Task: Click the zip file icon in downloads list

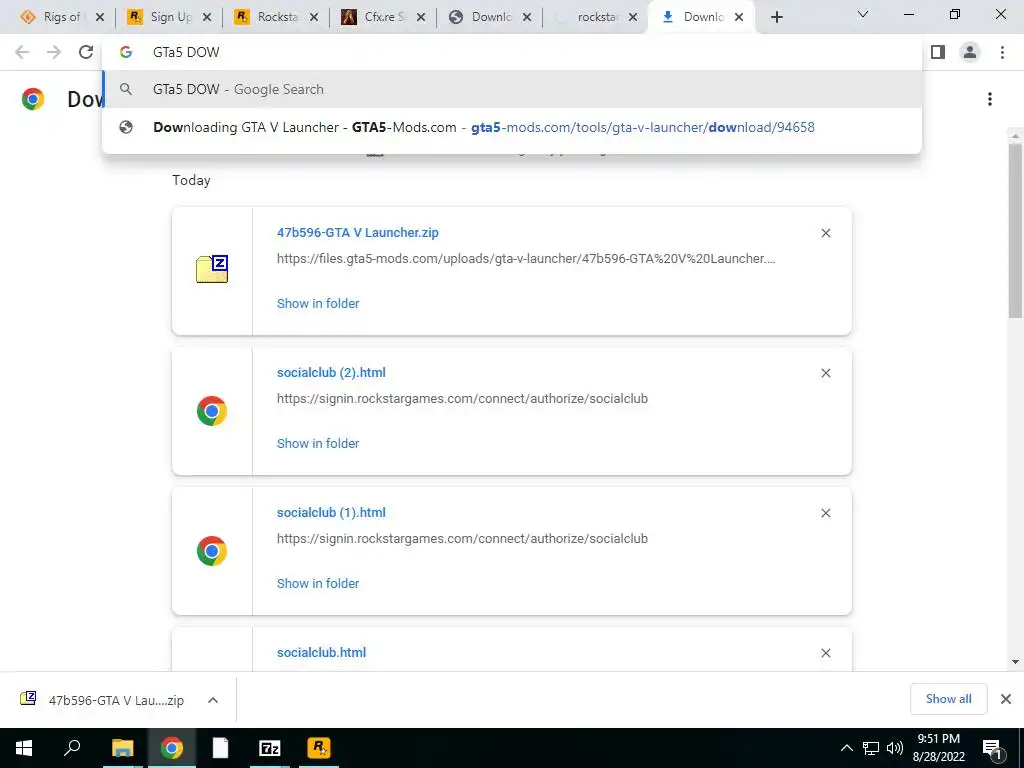Action: point(212,269)
